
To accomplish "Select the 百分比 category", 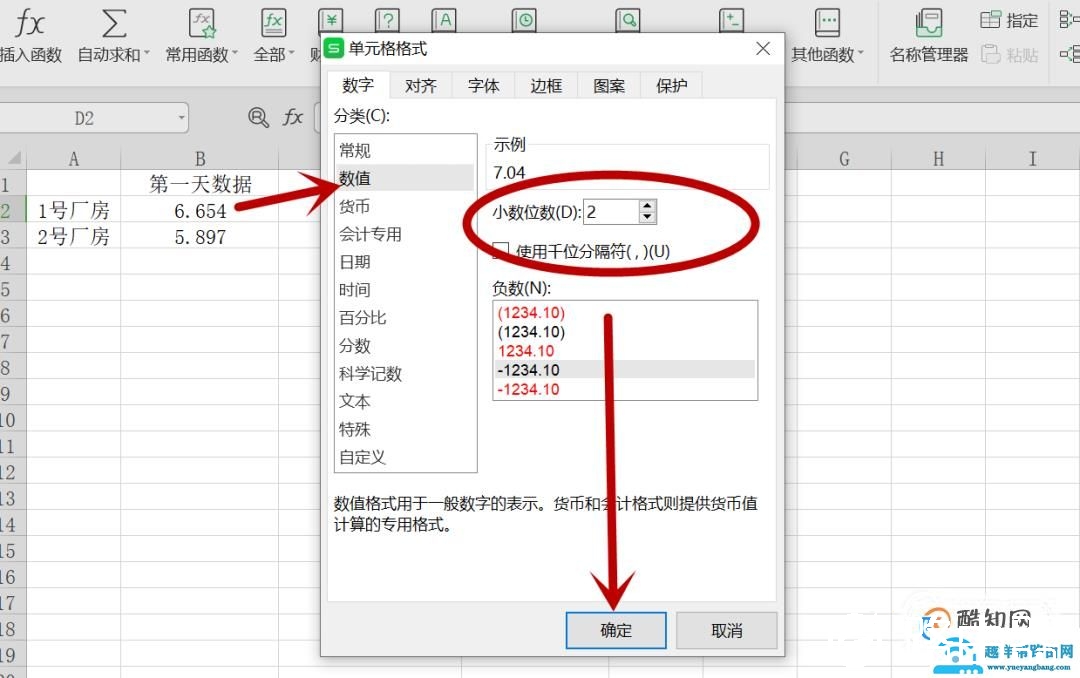I will tap(405, 318).
